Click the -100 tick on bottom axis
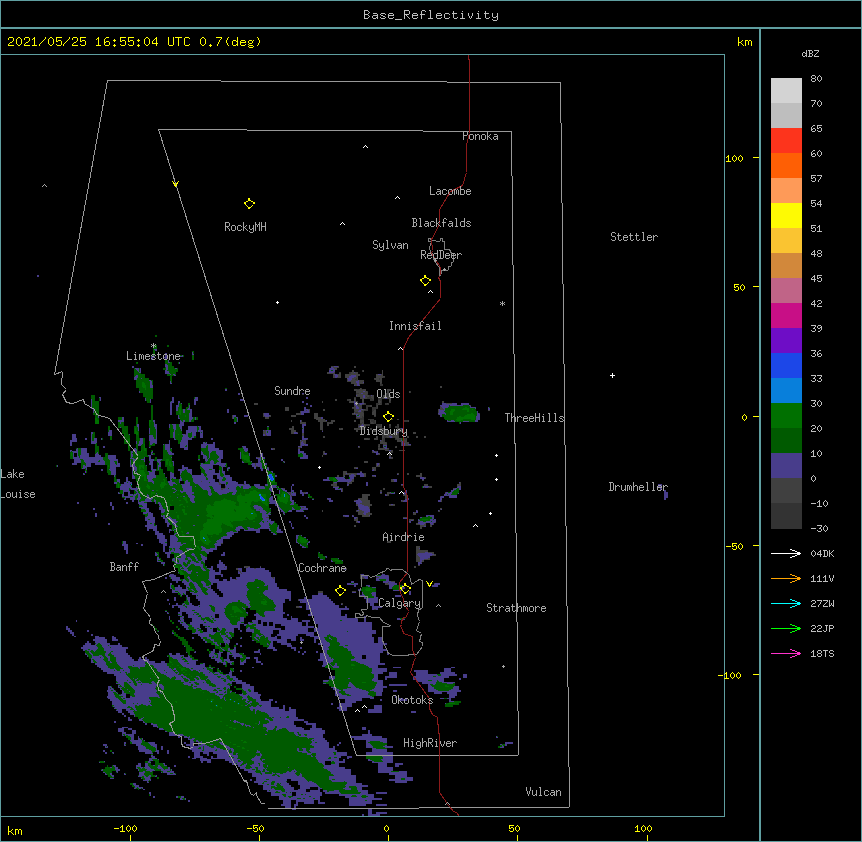862x842 pixels. pyautogui.click(x=125, y=829)
